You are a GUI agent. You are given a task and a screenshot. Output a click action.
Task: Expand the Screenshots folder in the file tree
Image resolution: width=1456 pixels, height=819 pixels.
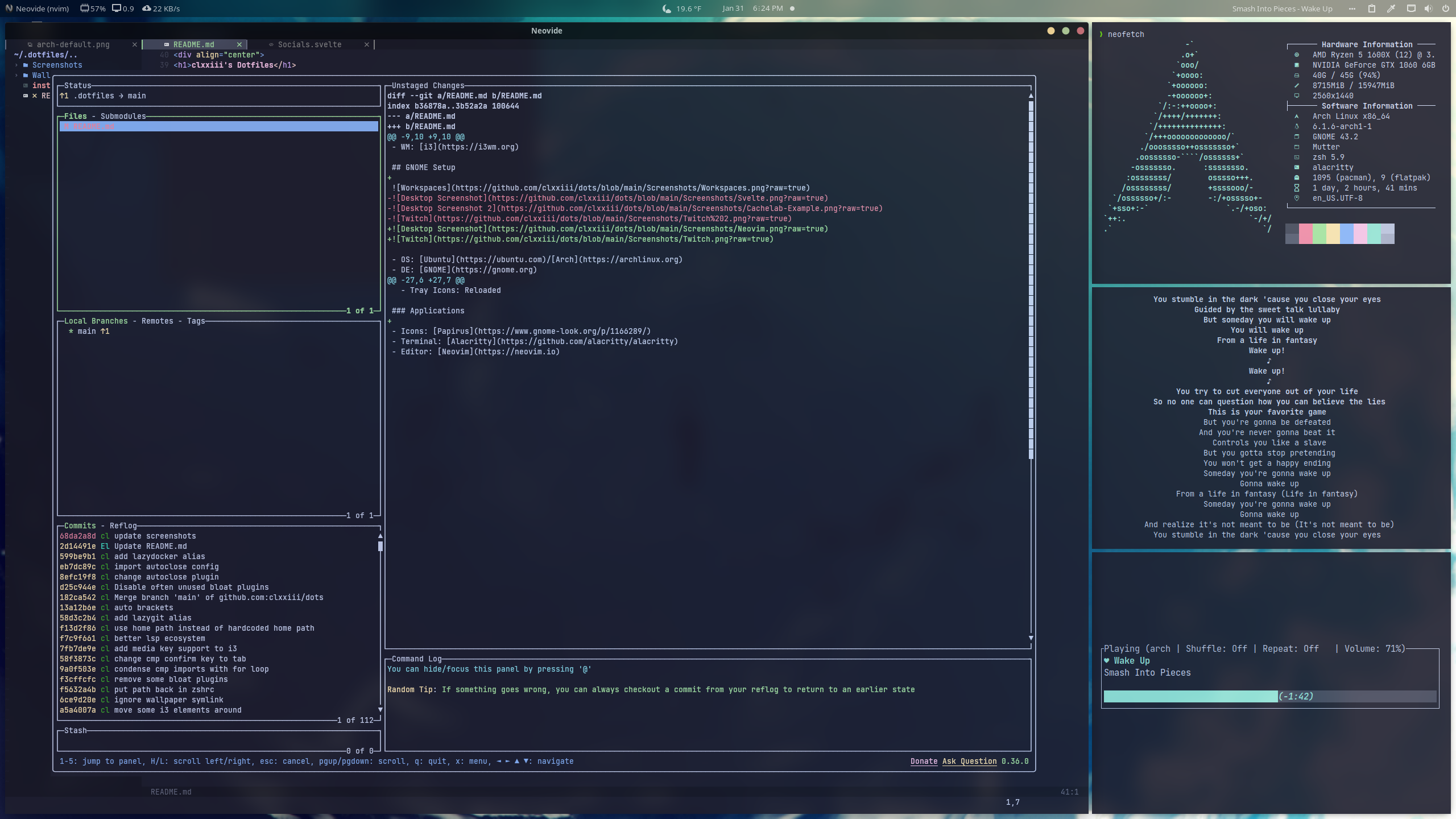pyautogui.click(x=16, y=65)
